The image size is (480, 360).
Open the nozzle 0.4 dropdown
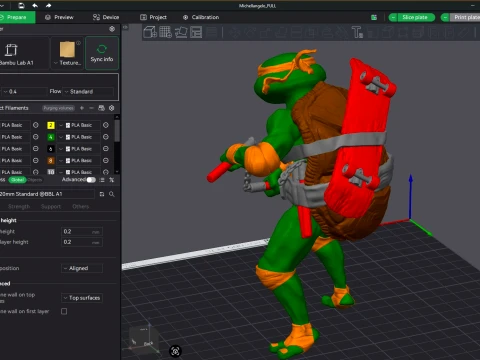tap(24, 91)
